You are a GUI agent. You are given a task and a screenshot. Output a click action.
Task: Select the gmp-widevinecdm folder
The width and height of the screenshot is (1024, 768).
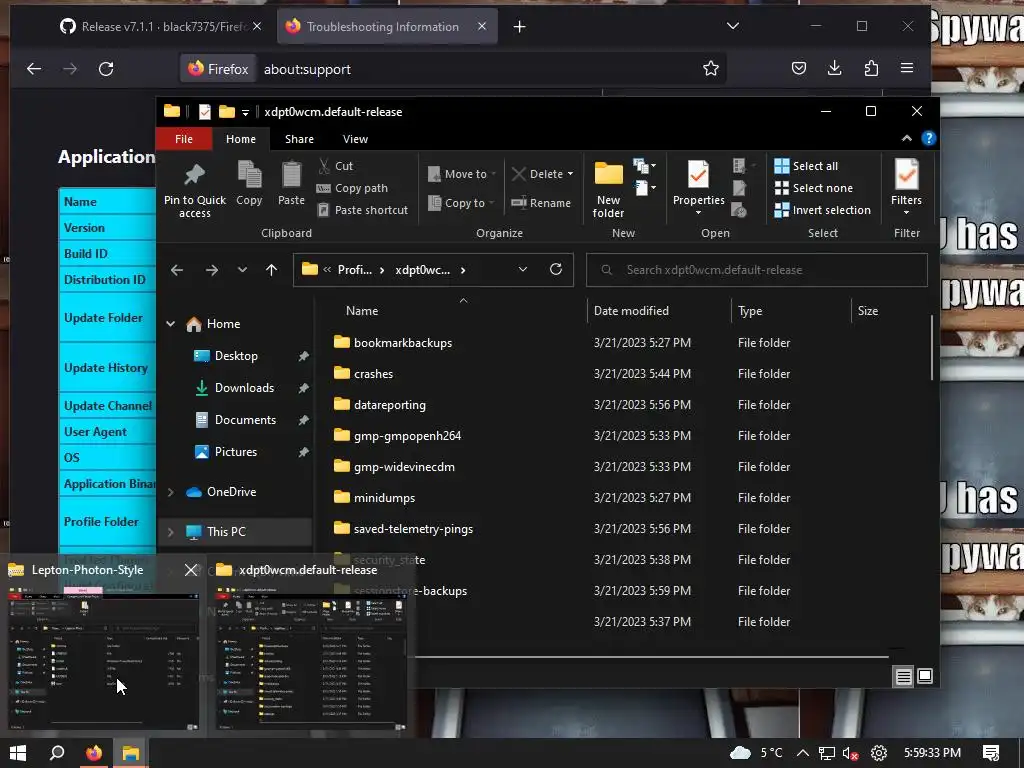[404, 467]
